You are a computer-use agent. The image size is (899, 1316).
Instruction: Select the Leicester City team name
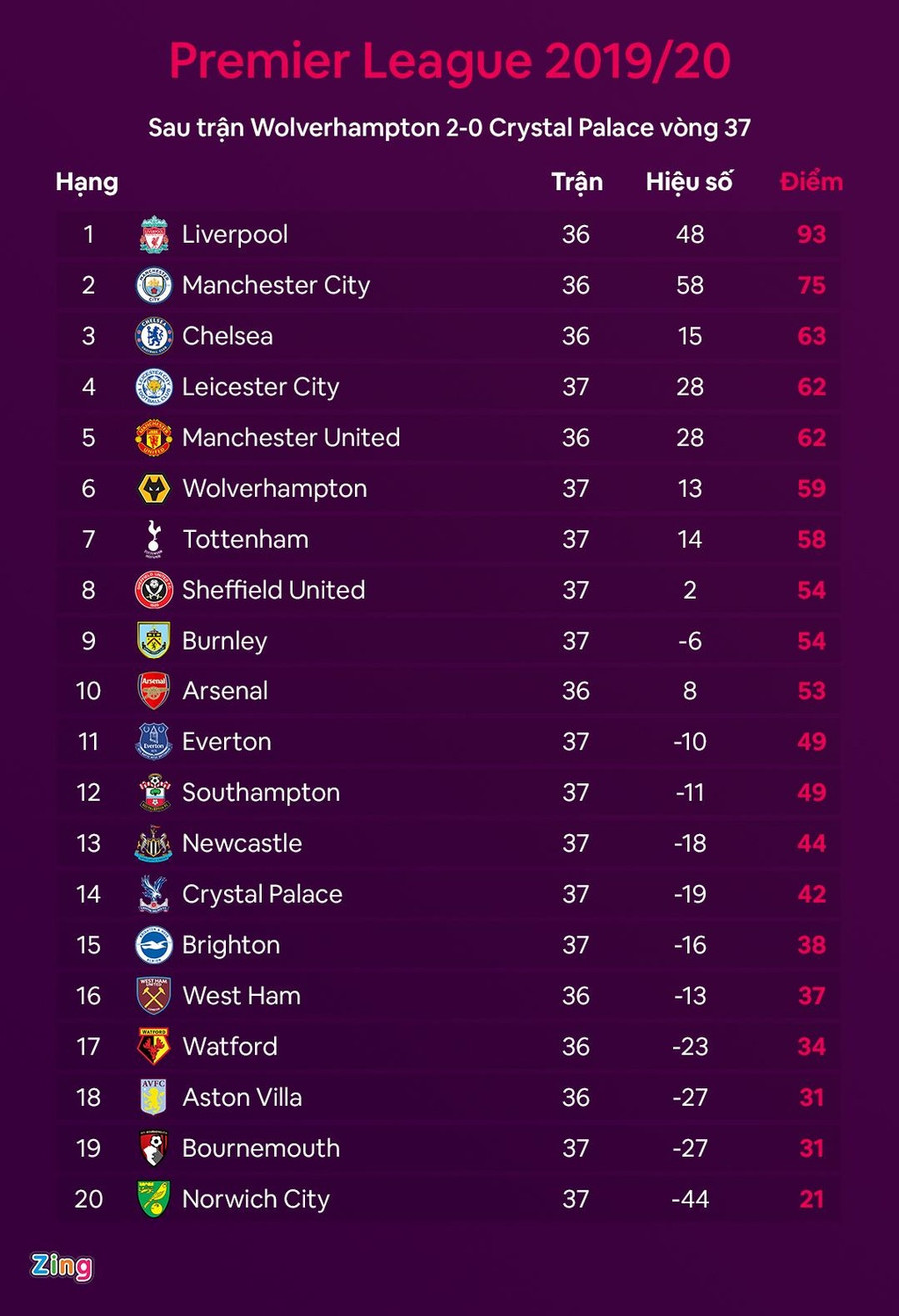pyautogui.click(x=260, y=387)
